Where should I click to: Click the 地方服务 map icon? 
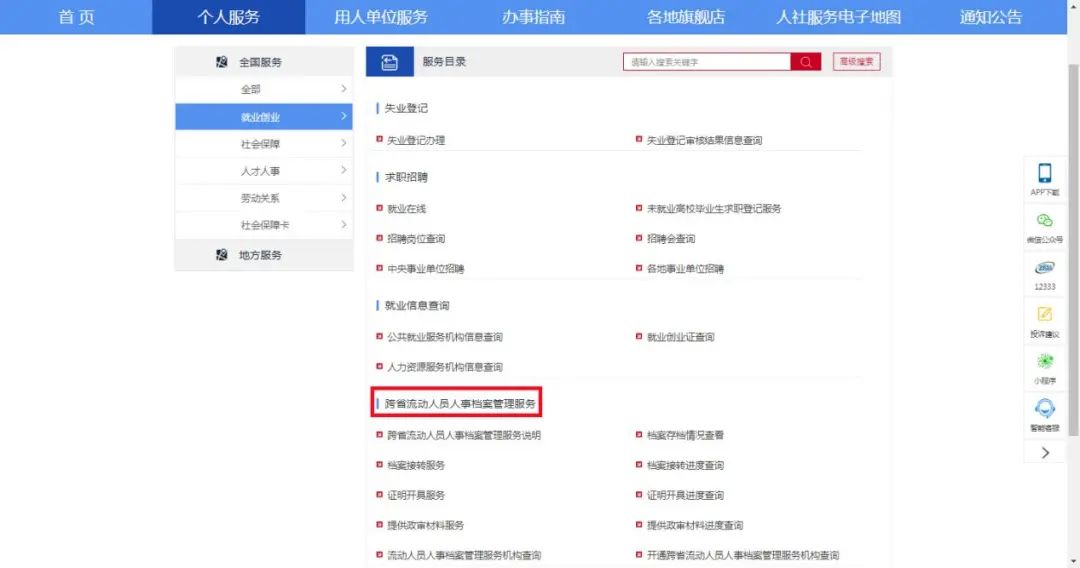tap(221, 255)
